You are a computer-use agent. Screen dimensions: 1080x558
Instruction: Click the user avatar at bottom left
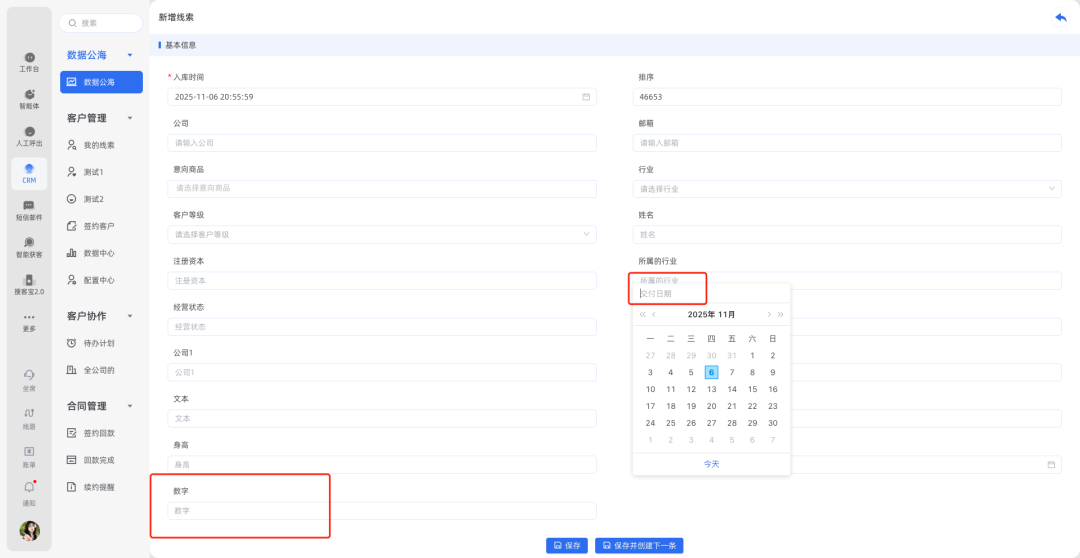(30, 531)
